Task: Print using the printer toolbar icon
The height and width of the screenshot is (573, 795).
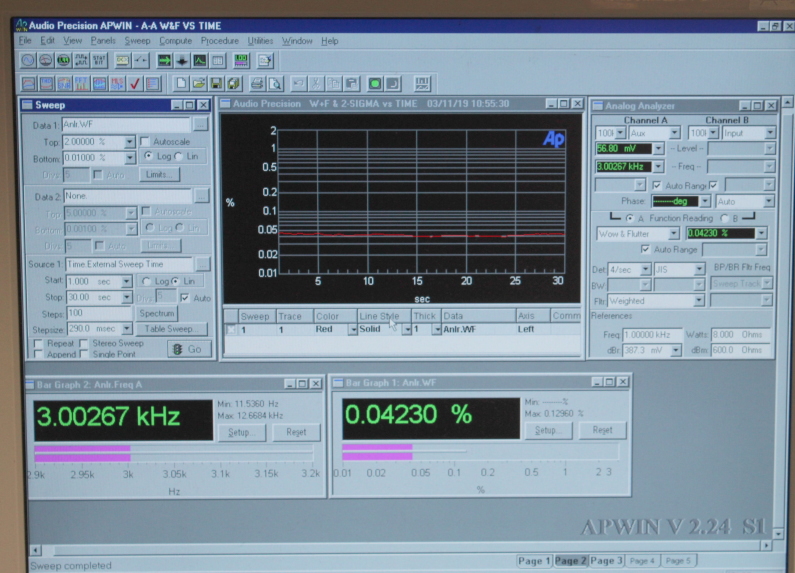Action: click(x=257, y=83)
